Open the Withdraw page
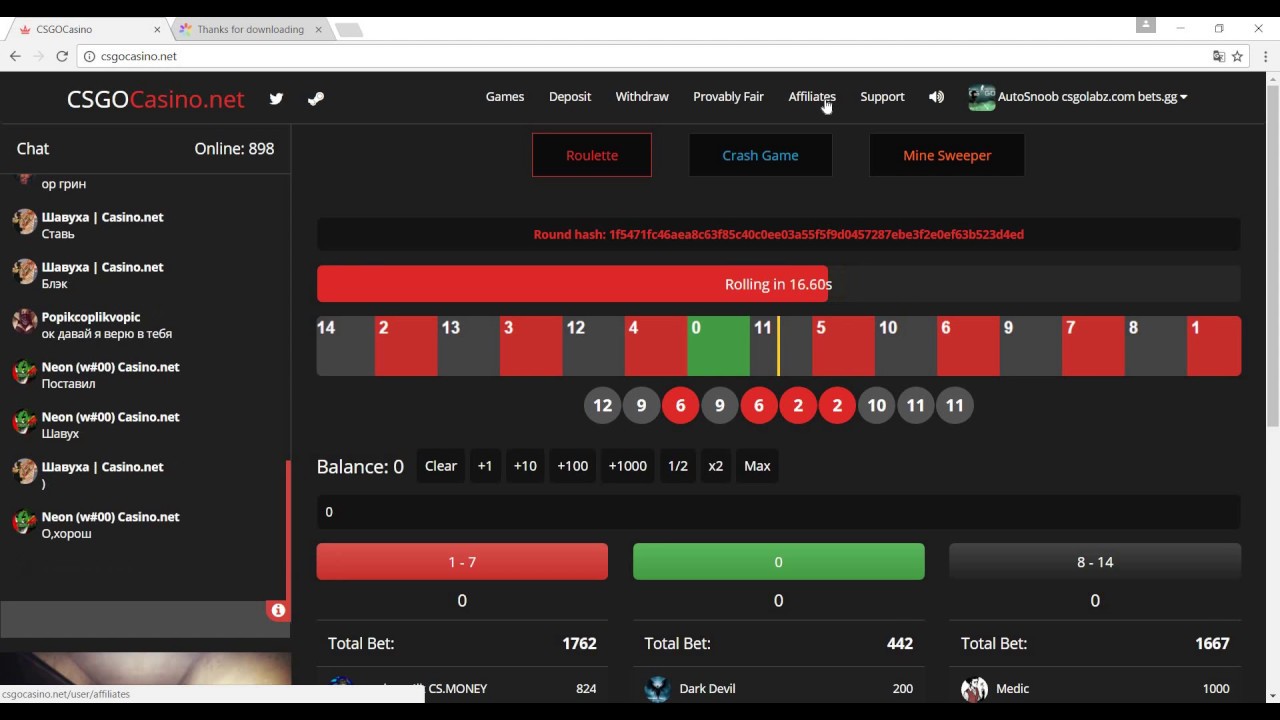The height and width of the screenshot is (720, 1280). tap(642, 97)
